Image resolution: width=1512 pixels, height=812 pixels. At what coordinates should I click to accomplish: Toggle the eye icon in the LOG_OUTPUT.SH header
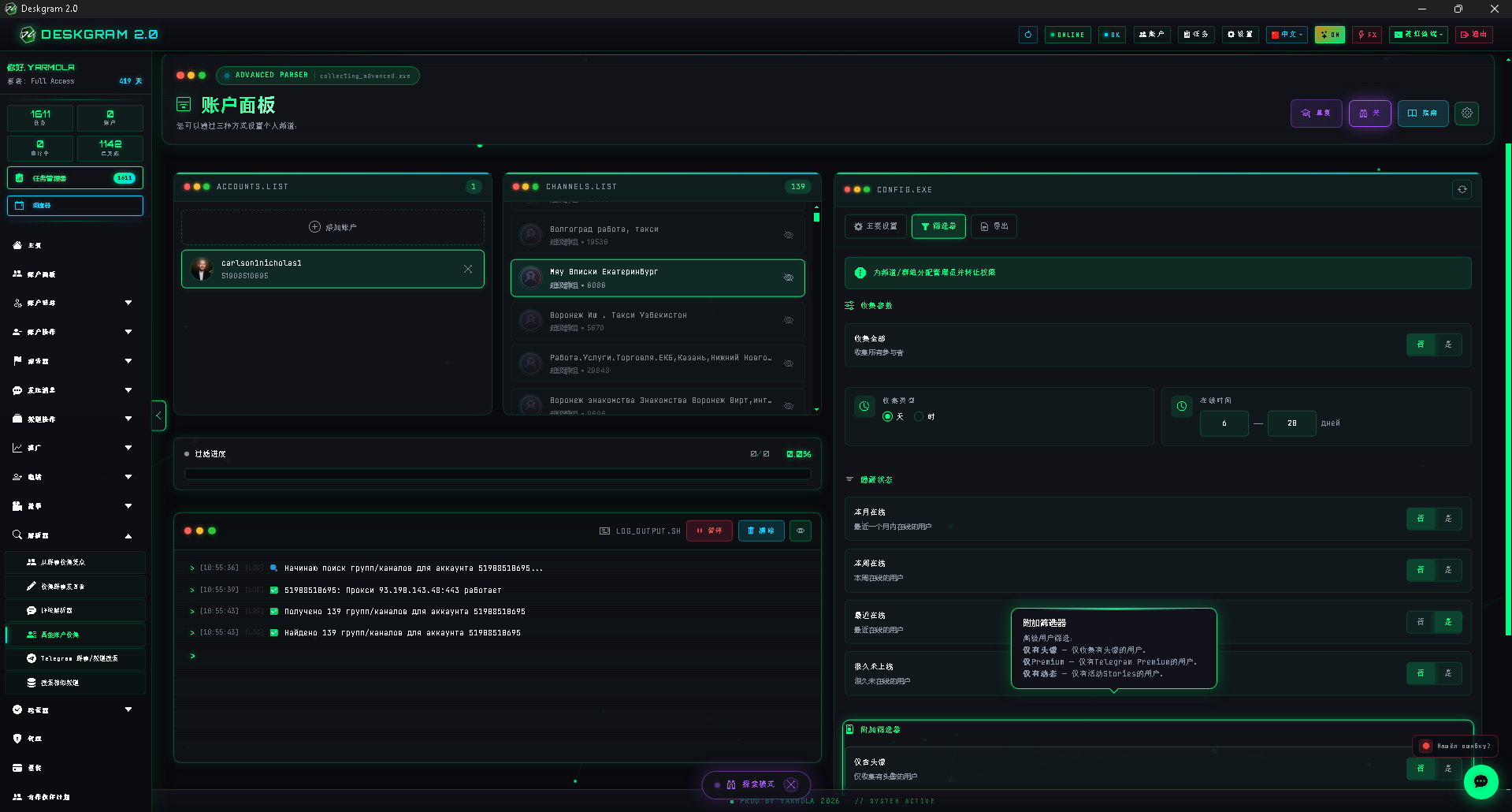coord(801,531)
